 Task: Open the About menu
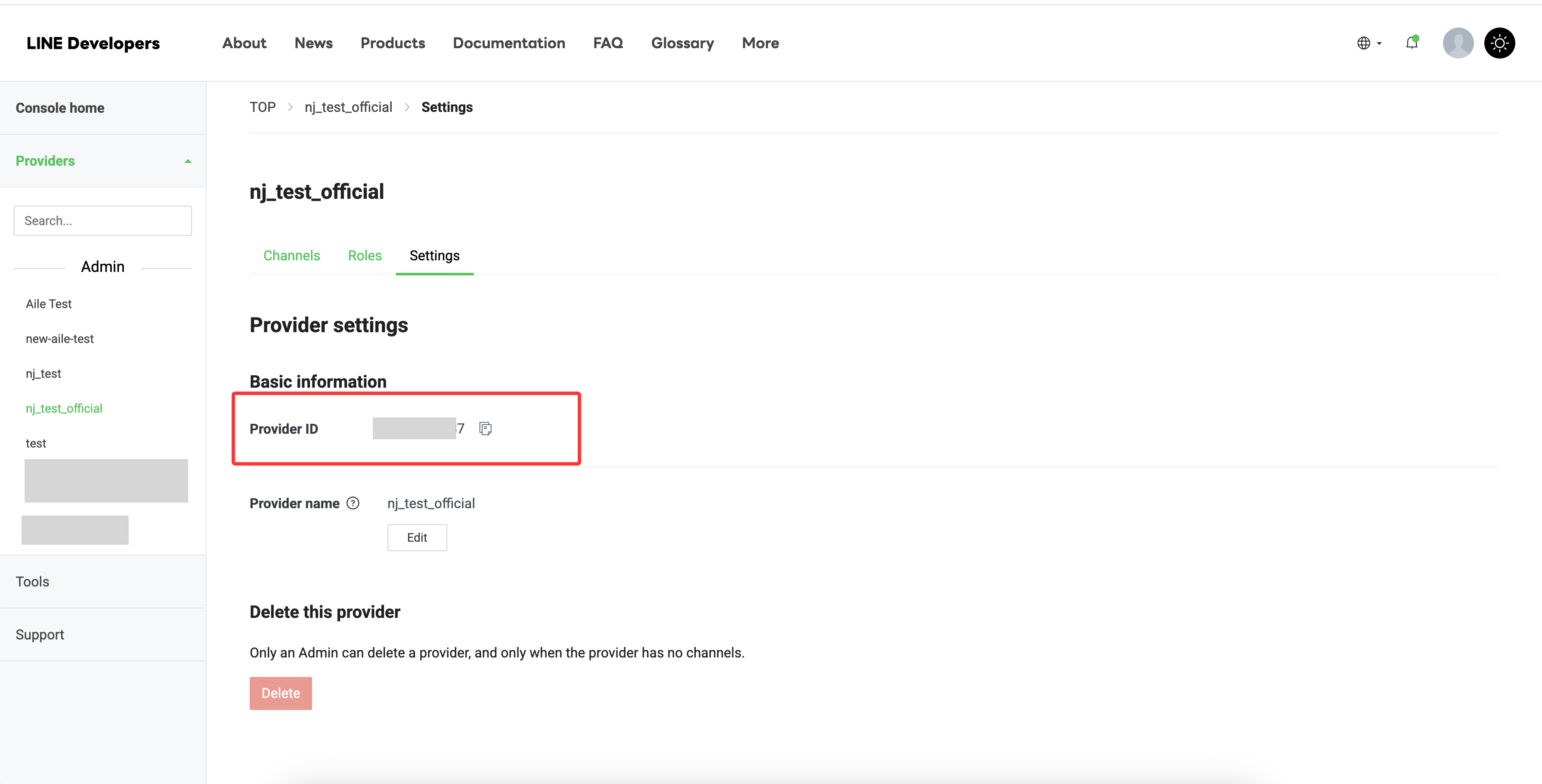coord(244,43)
